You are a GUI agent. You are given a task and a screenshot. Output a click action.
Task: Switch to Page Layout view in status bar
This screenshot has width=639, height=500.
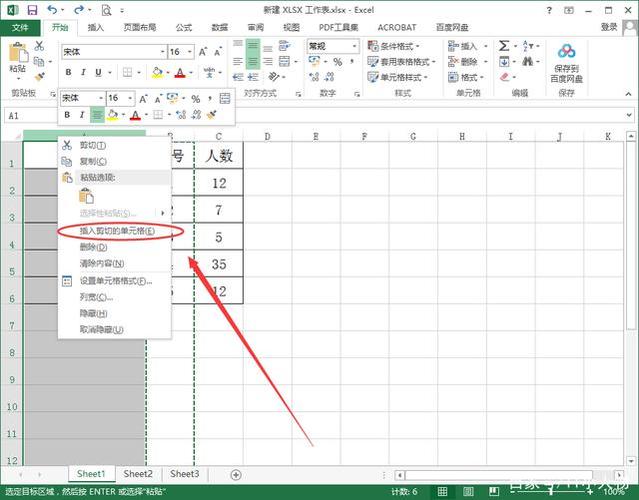pos(468,491)
